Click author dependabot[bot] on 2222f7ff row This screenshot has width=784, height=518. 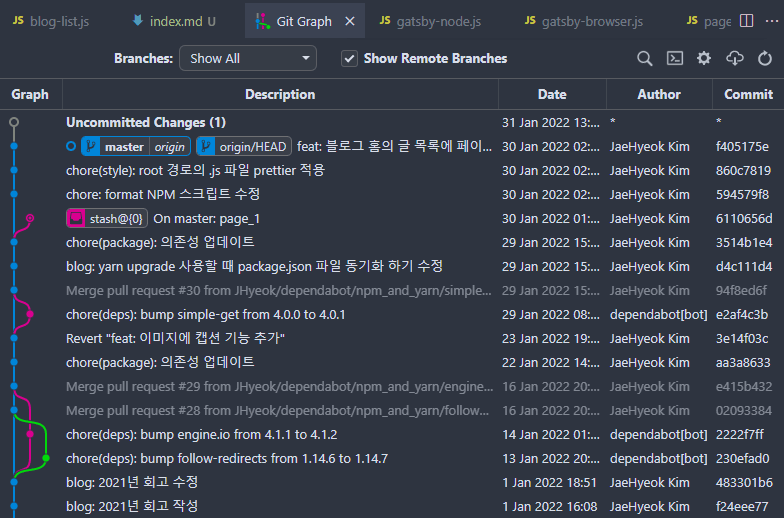pyautogui.click(x=658, y=434)
